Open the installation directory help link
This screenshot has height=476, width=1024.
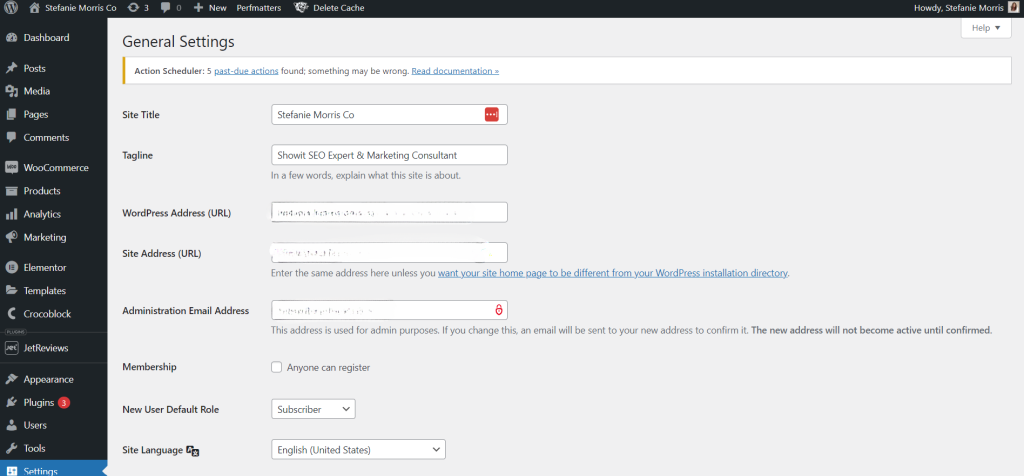pyautogui.click(x=613, y=273)
